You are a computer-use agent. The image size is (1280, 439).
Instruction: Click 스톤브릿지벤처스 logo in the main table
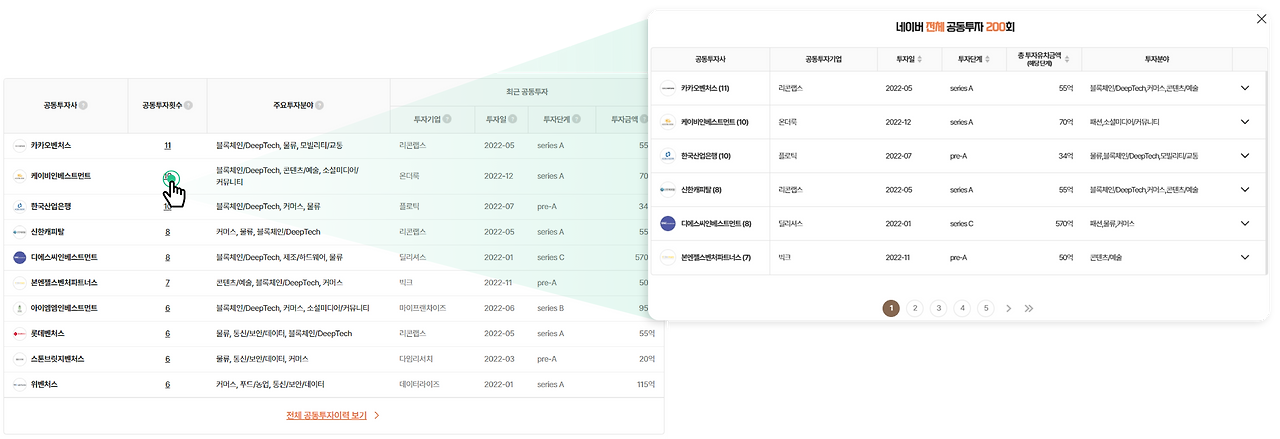pos(19,358)
